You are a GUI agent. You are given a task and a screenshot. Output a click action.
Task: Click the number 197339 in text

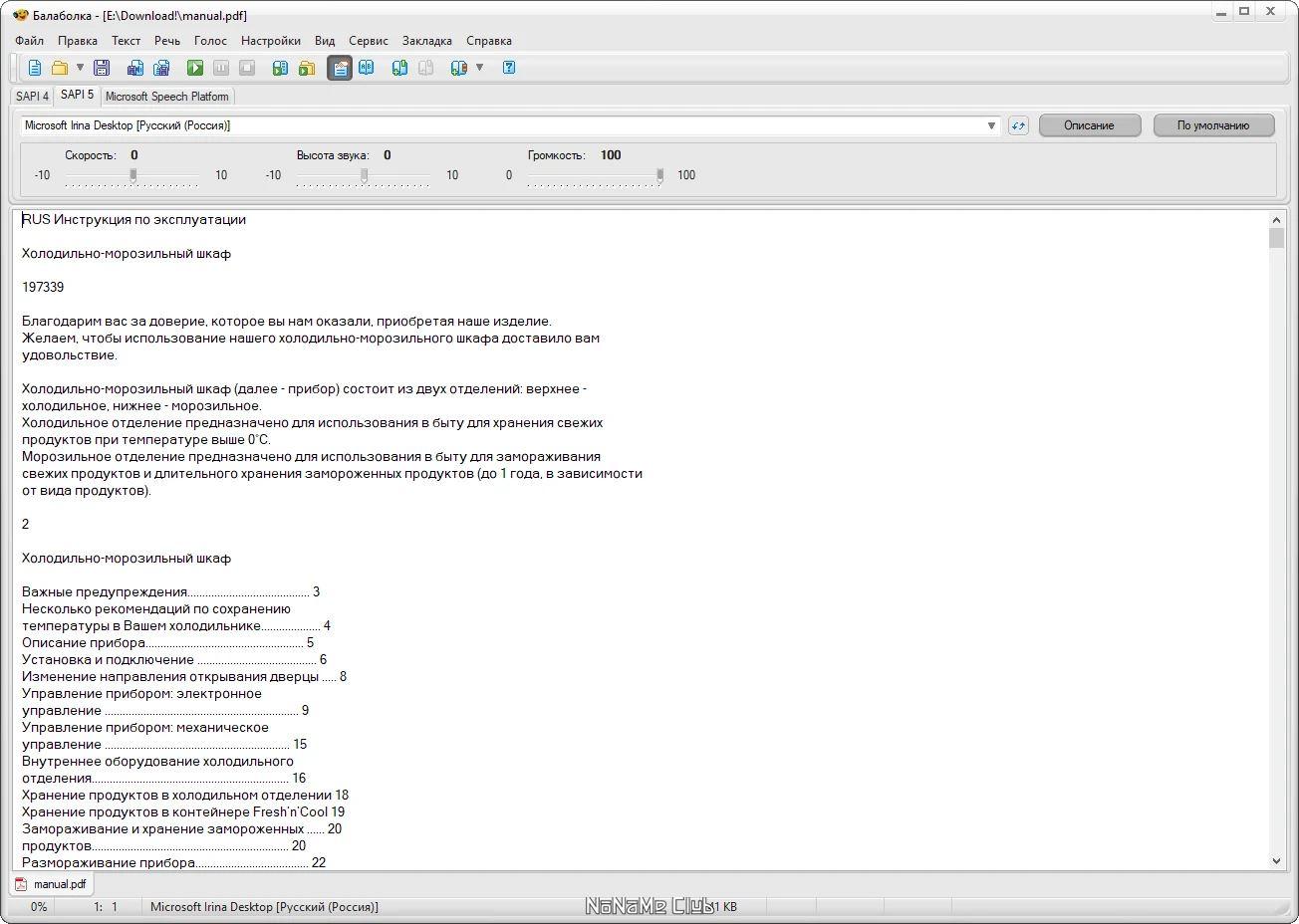point(43,288)
